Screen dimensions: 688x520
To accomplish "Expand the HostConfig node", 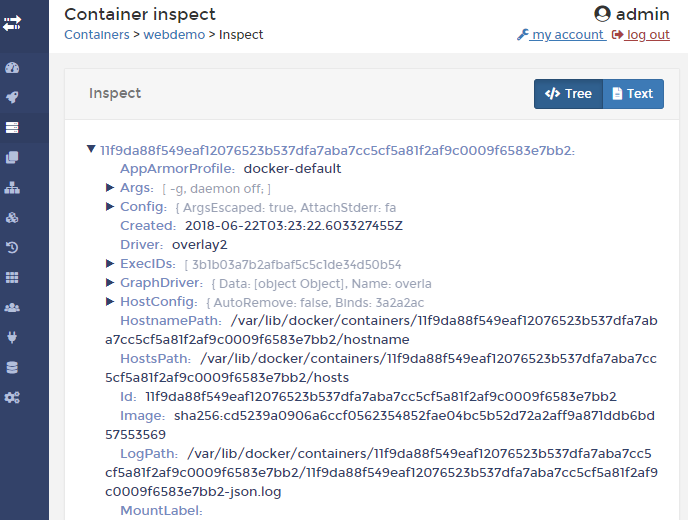I will click(x=111, y=301).
